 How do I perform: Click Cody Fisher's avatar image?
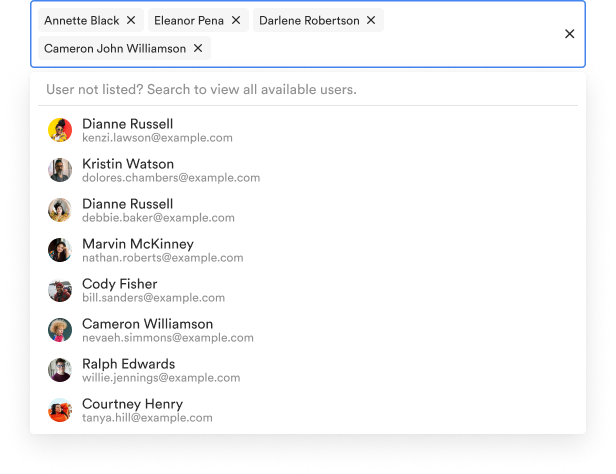coord(60,290)
